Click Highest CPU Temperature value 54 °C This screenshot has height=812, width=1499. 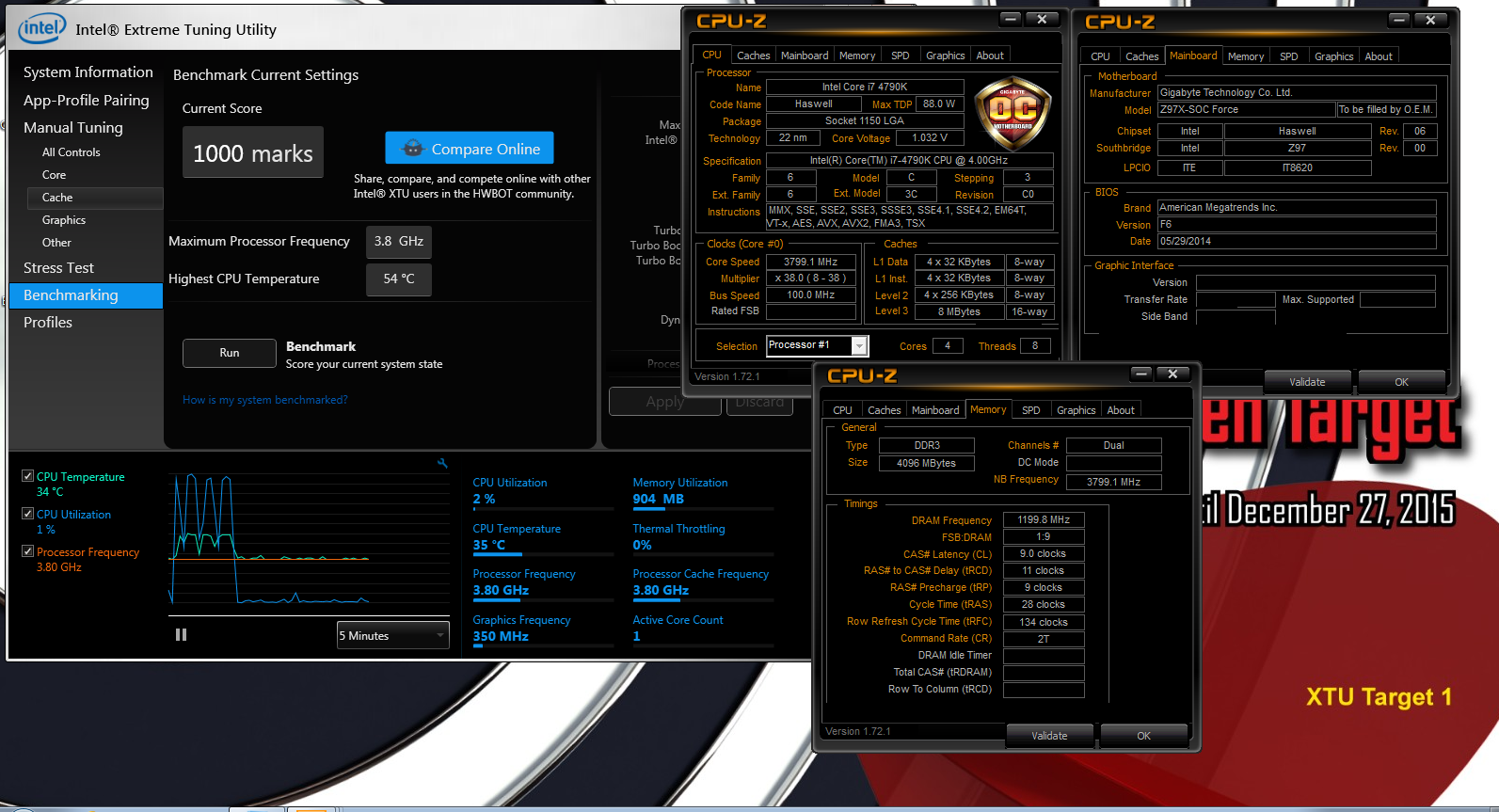click(399, 279)
